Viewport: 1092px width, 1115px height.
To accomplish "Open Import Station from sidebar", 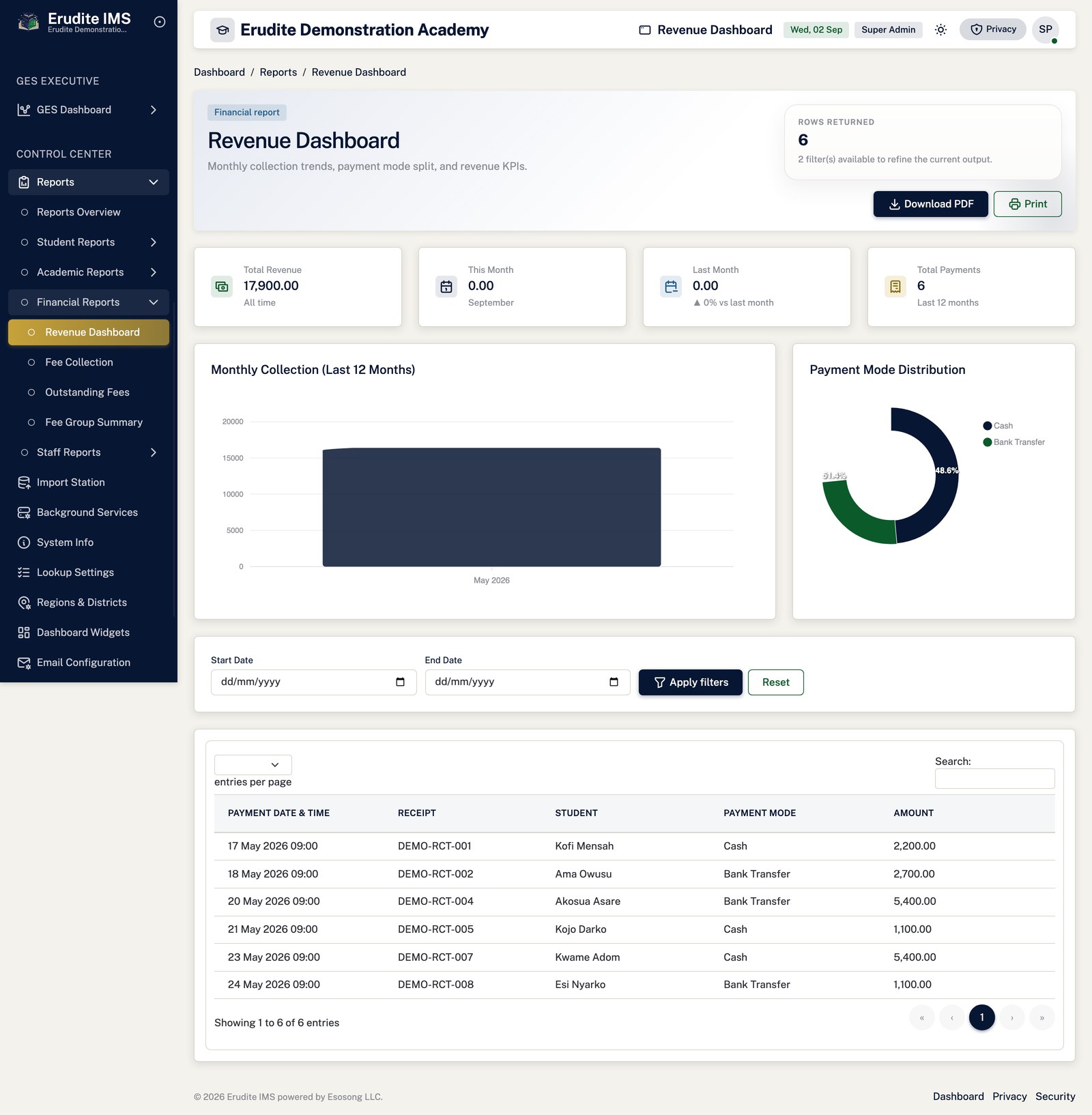I will pos(89,482).
